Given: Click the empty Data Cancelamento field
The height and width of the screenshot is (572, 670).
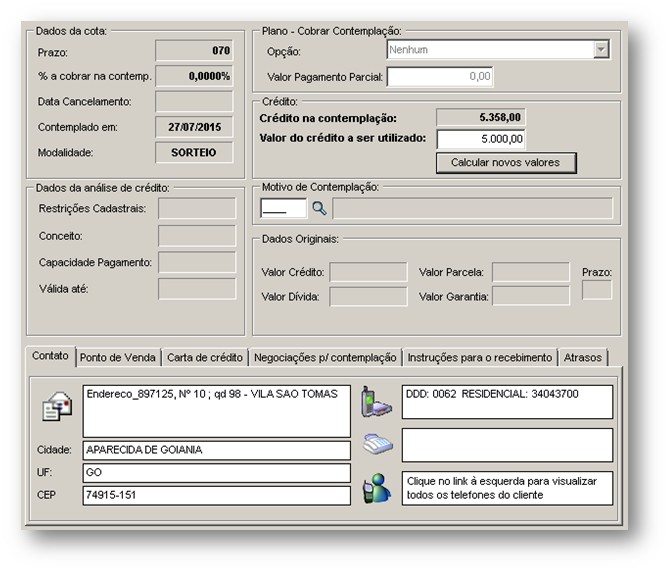Looking at the screenshot, I should click(x=194, y=102).
